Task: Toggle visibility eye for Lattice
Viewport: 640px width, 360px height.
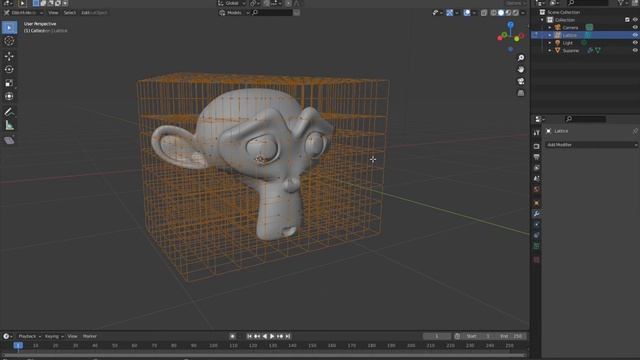Action: point(635,35)
